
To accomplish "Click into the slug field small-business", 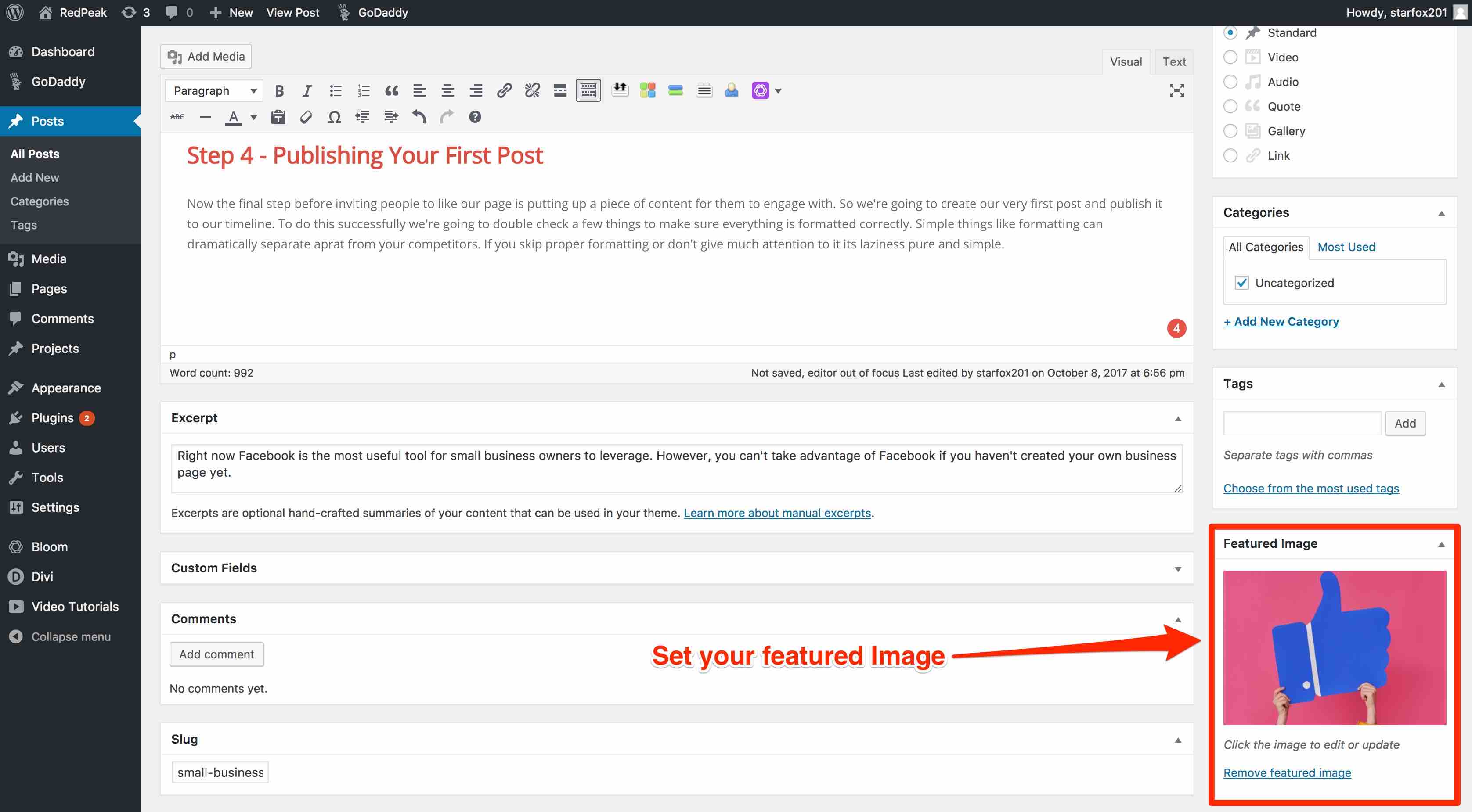I will [x=220, y=772].
